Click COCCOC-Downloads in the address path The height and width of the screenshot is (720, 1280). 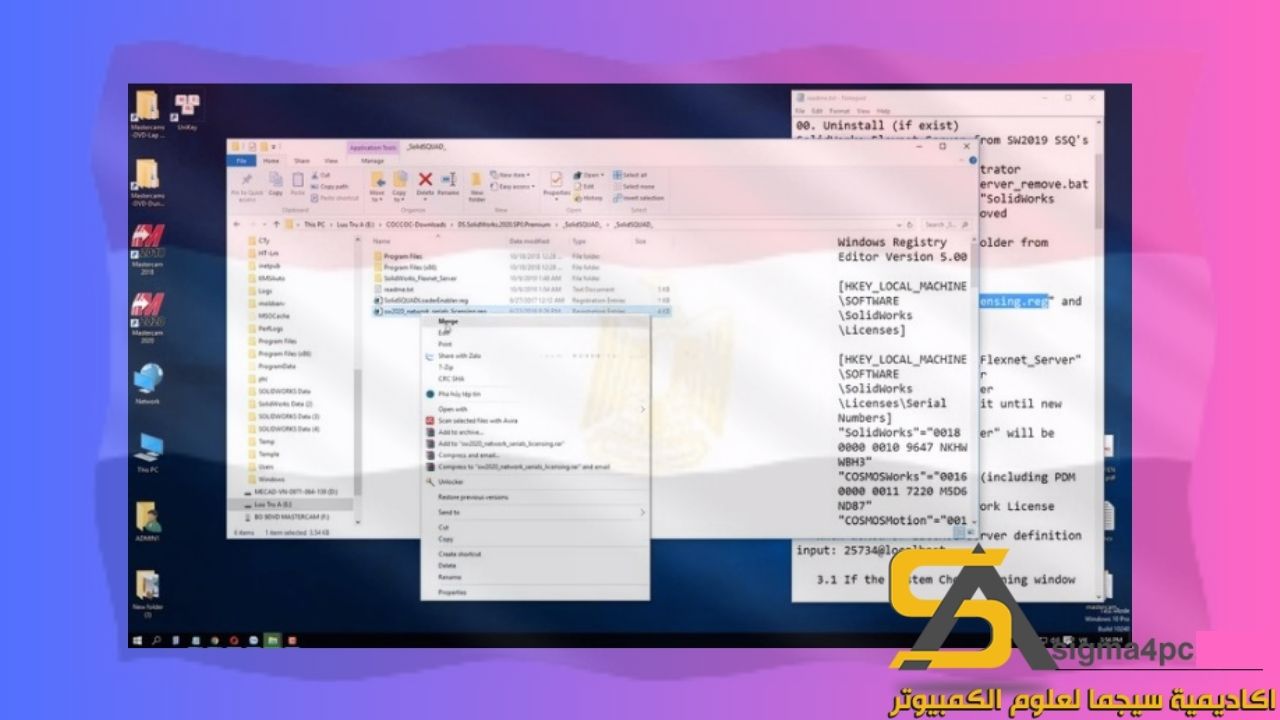(416, 225)
